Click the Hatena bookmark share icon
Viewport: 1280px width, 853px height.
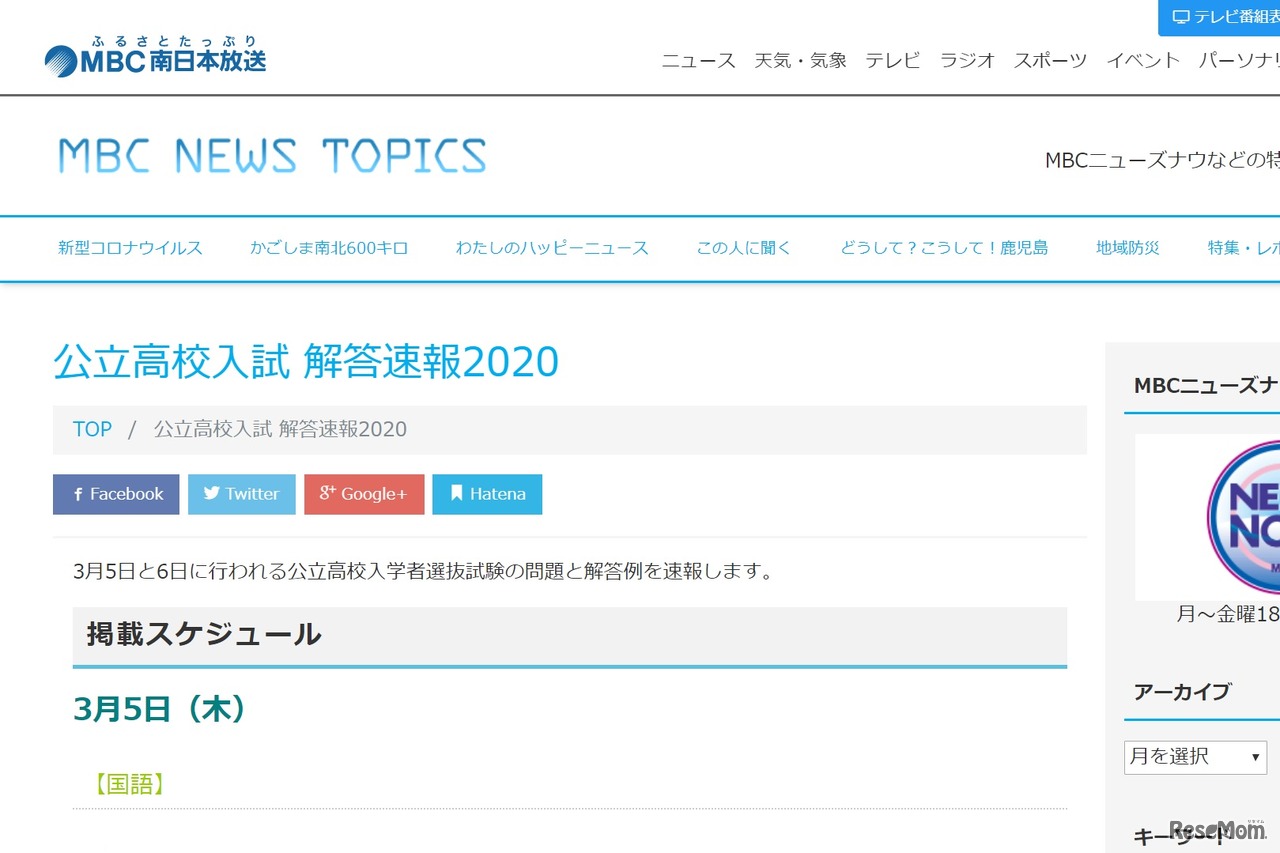[x=457, y=493]
